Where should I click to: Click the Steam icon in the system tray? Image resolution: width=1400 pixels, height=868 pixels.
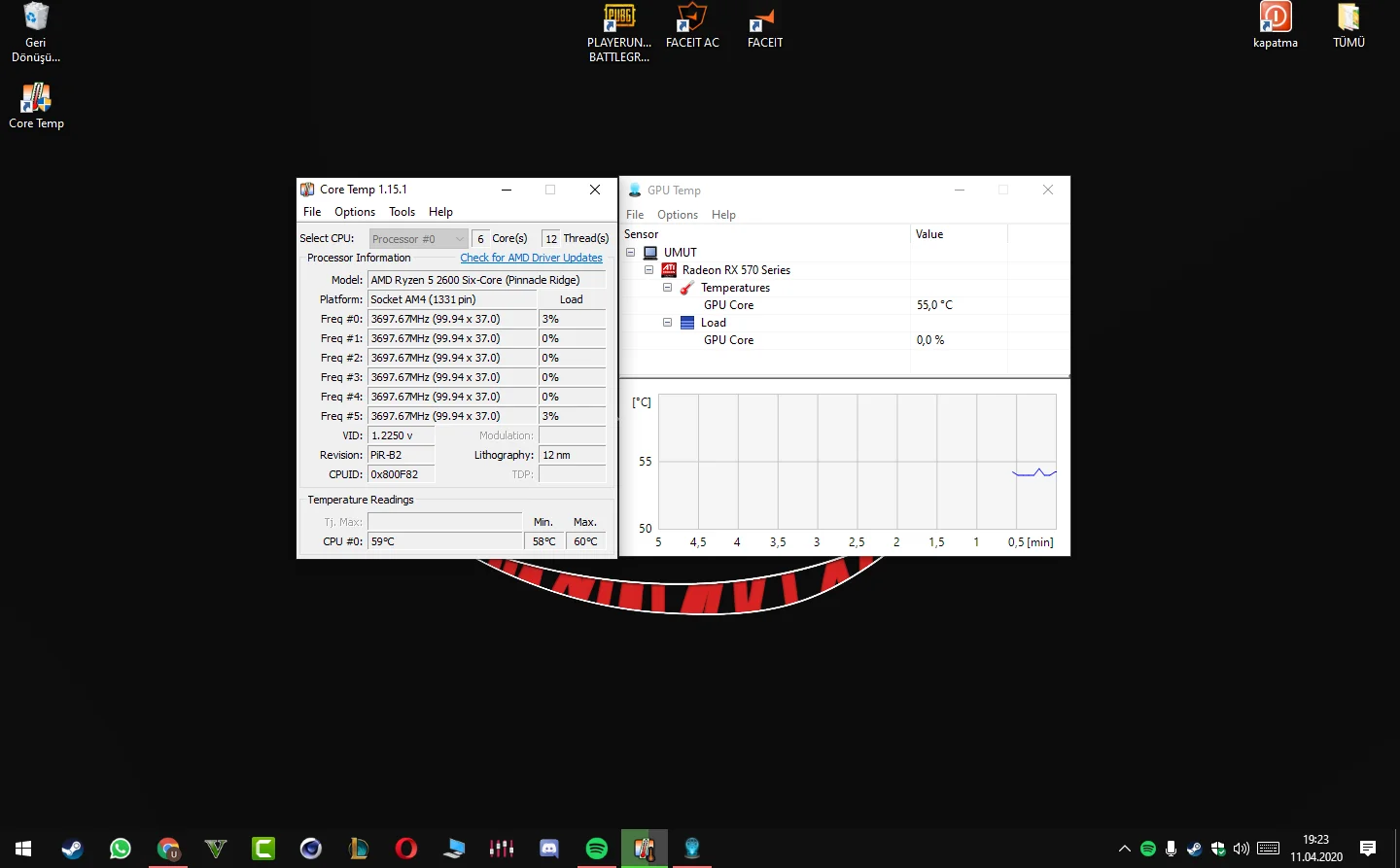click(x=1195, y=849)
